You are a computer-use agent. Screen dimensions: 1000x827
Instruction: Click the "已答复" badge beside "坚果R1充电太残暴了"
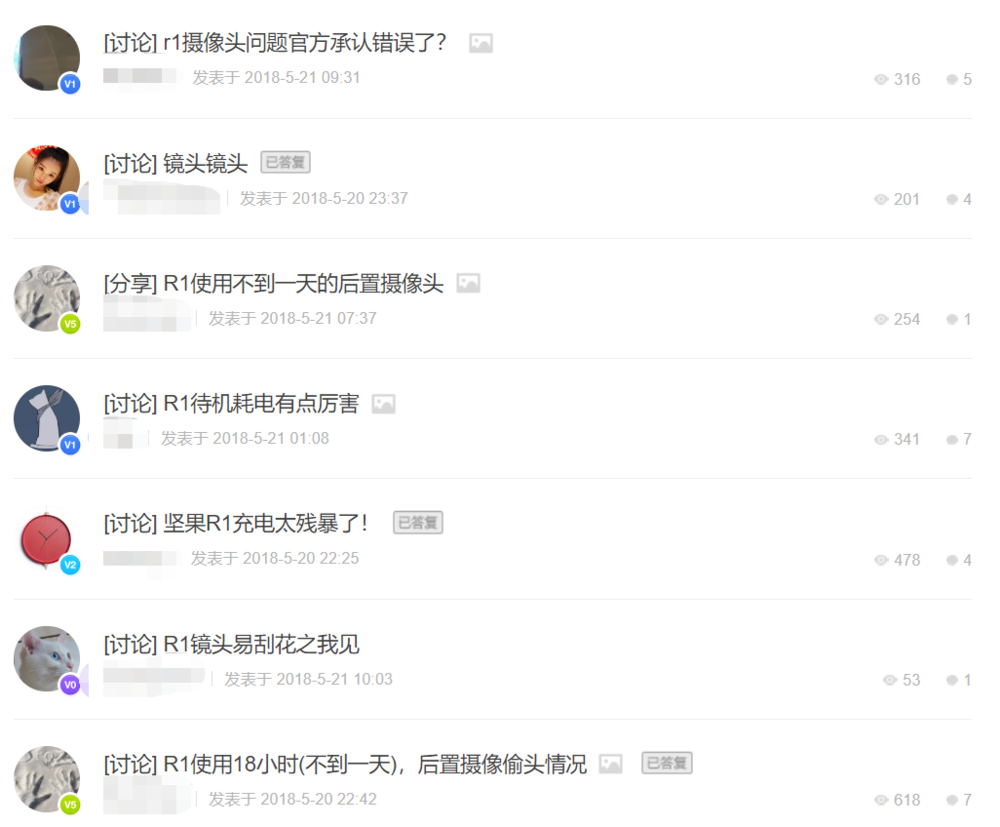(x=418, y=523)
